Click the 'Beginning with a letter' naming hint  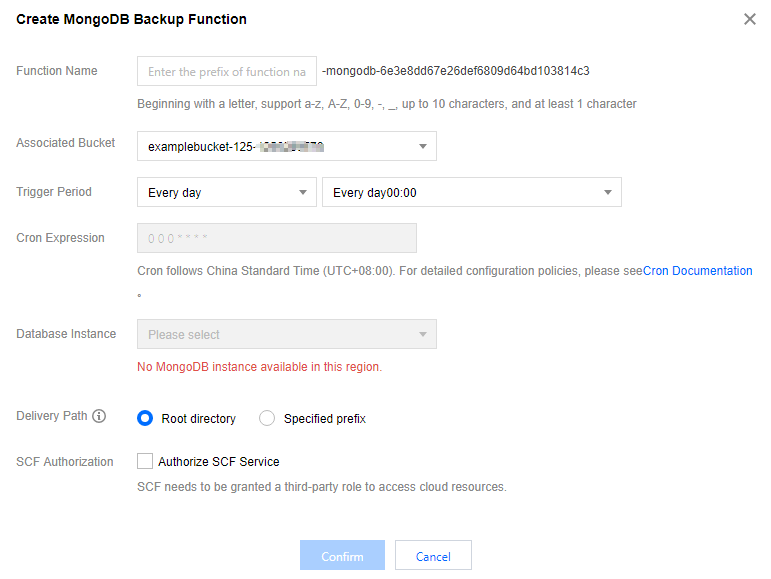tap(386, 104)
